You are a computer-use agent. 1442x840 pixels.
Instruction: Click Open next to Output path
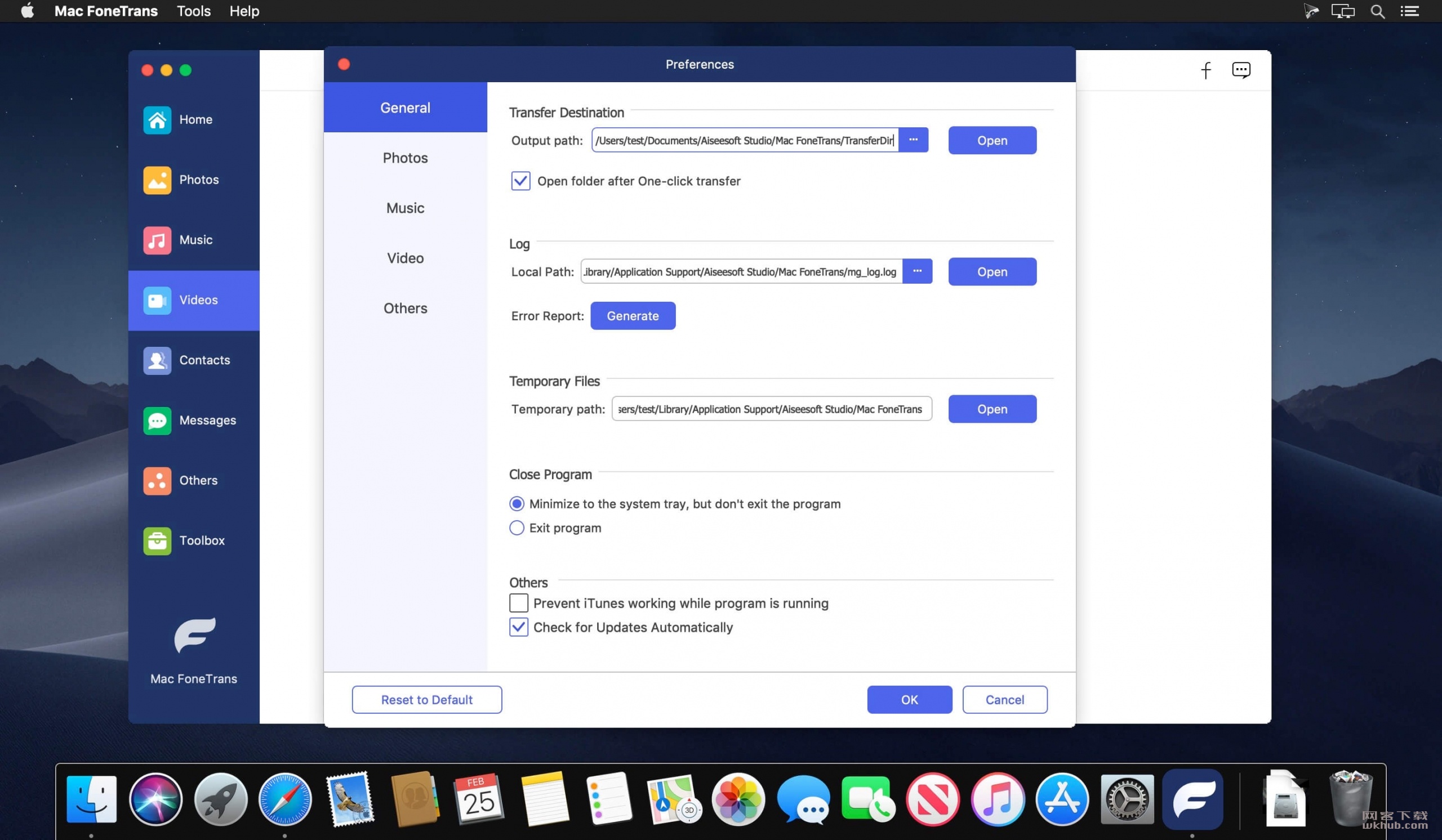[x=993, y=140]
